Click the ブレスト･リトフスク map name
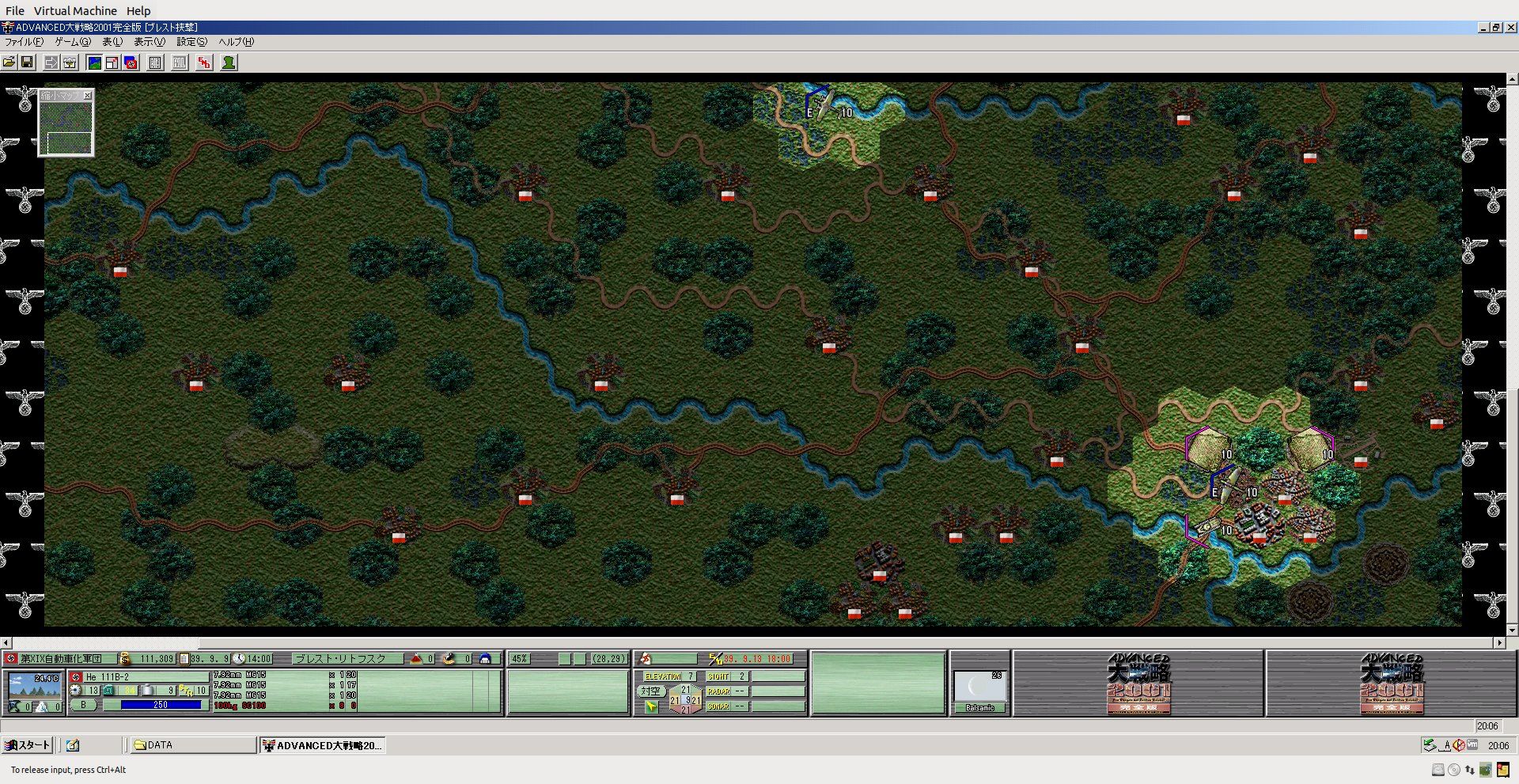 (x=341, y=658)
